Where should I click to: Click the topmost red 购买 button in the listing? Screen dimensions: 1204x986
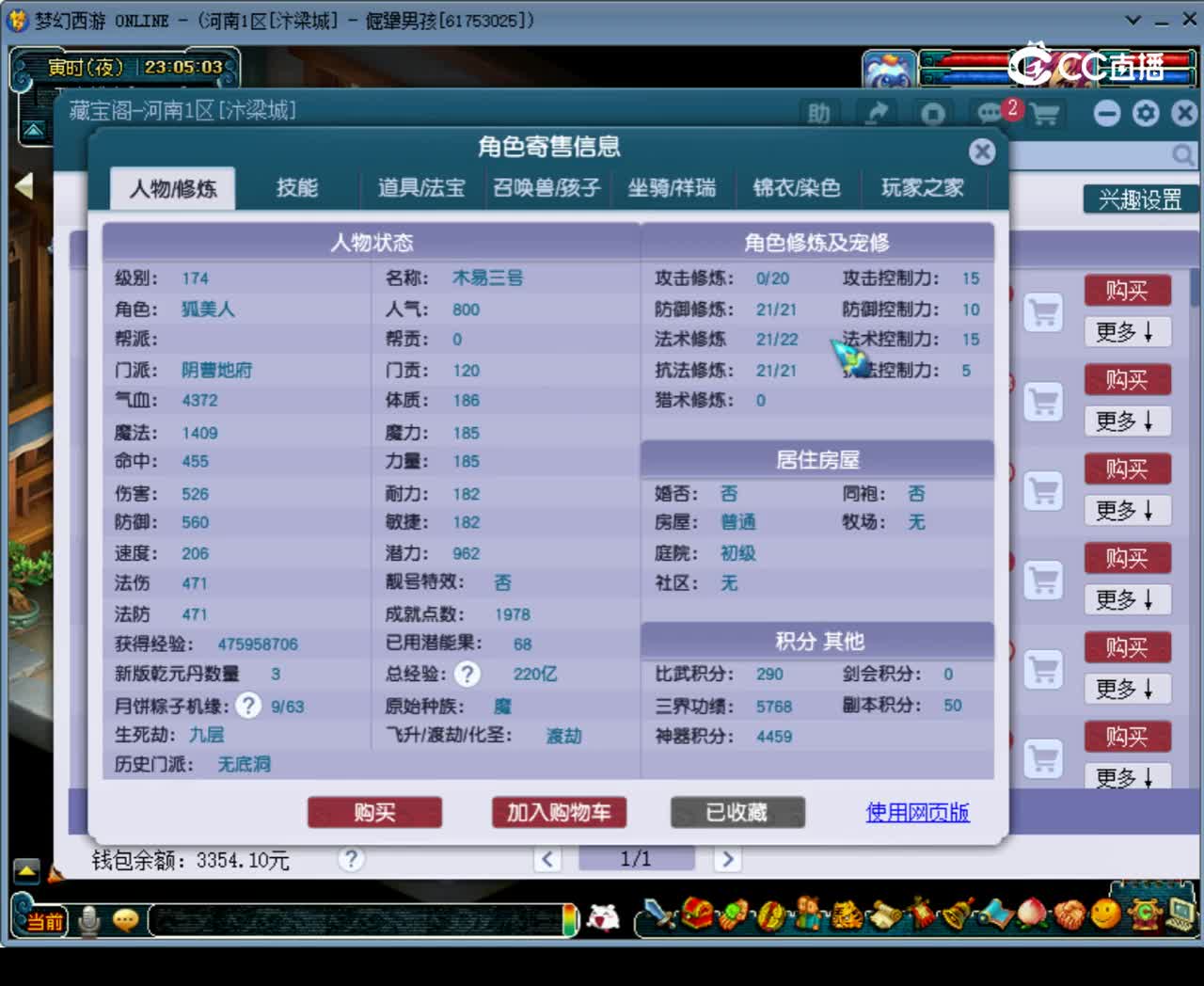coord(1127,290)
